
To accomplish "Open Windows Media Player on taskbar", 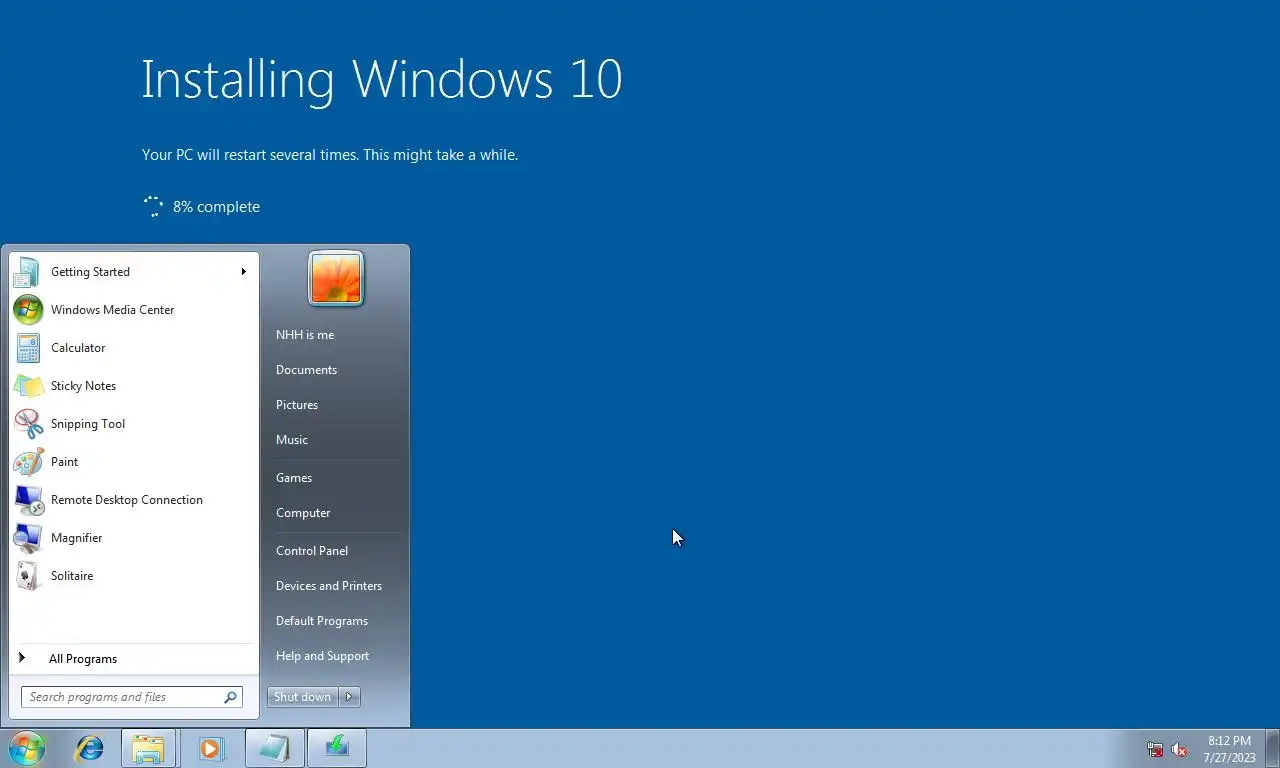I will [x=211, y=748].
